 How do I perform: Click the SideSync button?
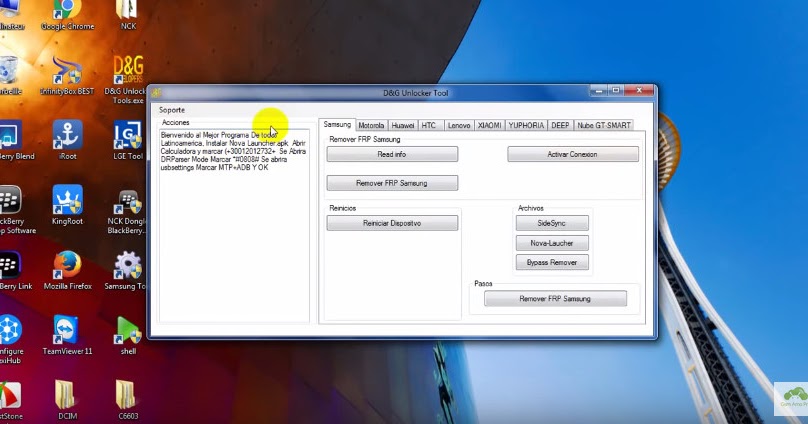pos(552,223)
